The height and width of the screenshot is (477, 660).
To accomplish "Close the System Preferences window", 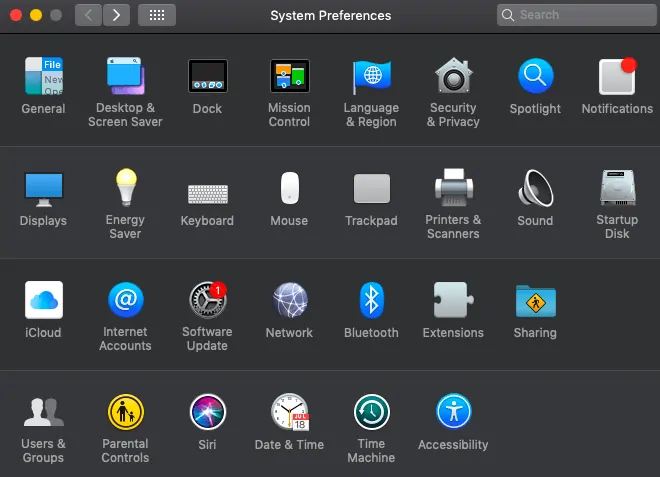I will coord(16,15).
